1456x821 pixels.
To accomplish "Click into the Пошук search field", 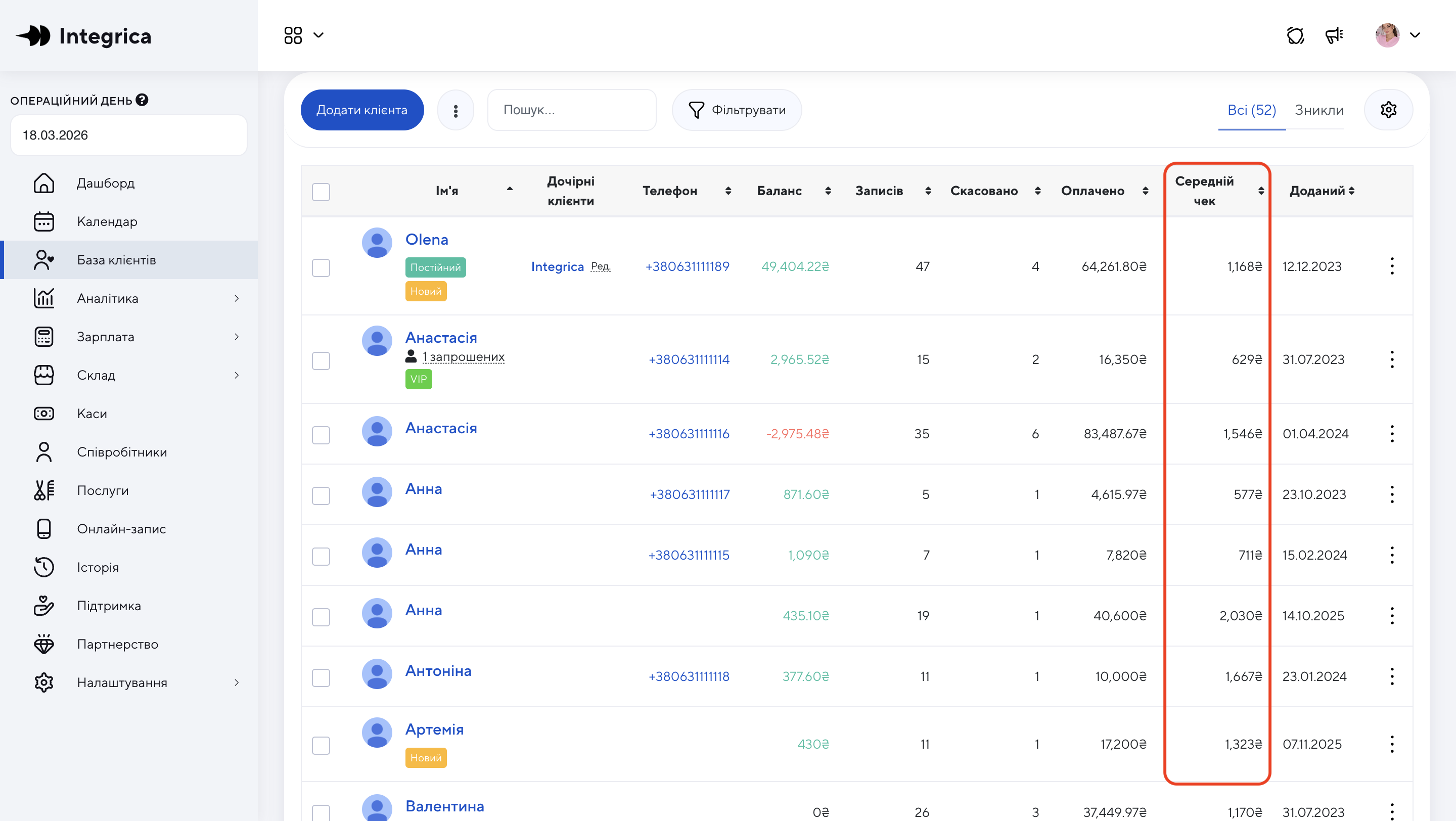I will (571, 110).
